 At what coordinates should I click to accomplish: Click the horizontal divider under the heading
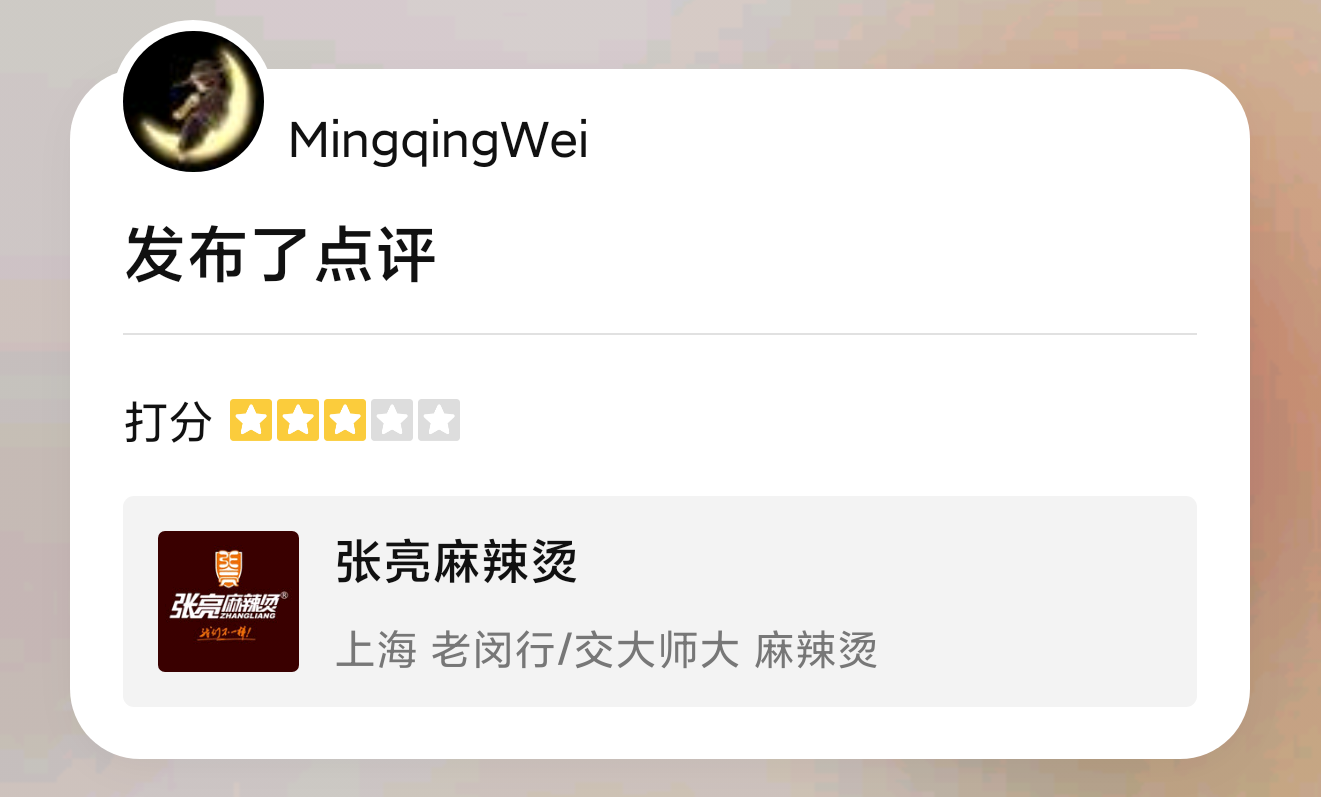(660, 333)
